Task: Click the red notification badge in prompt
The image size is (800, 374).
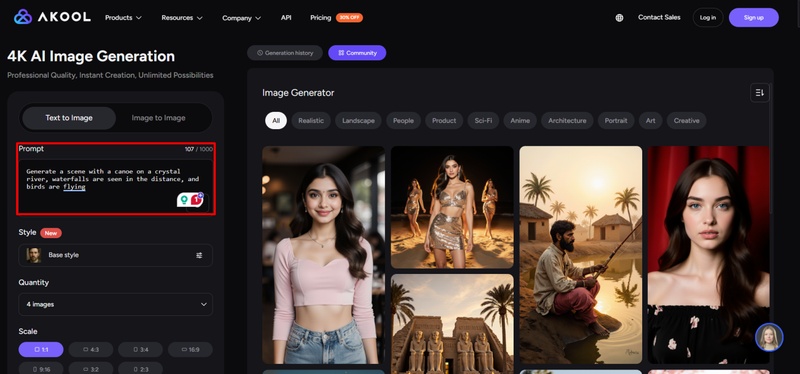Action: click(196, 200)
